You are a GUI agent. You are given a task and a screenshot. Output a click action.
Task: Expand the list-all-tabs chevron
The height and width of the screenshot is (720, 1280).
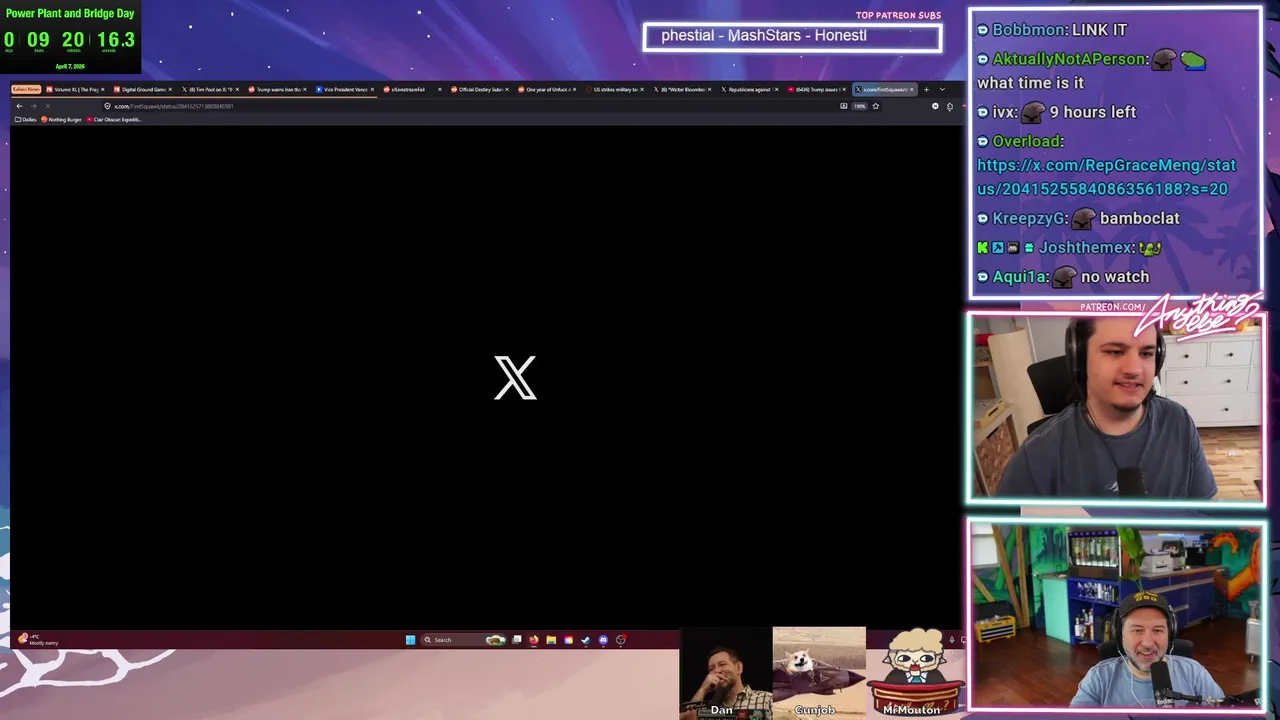tap(942, 89)
